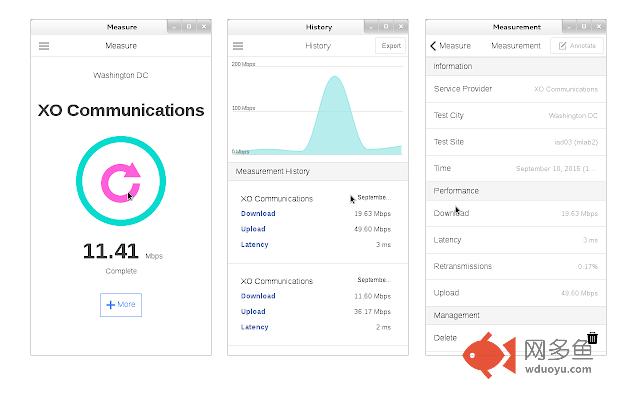Screen dimensions: 640x400
Task: Close the History window
Action: click(401, 27)
